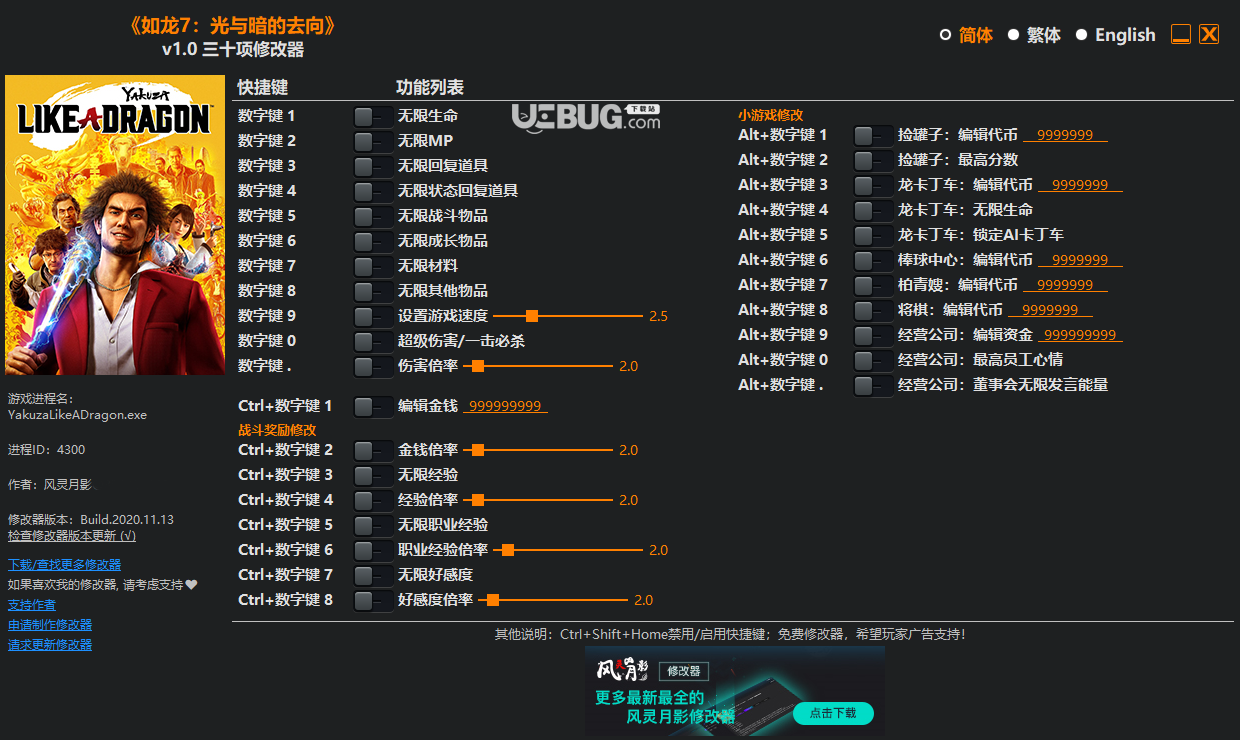1240x740 pixels.
Task: Click 捡罐子 编辑代币 value field
Action: coord(1065,135)
